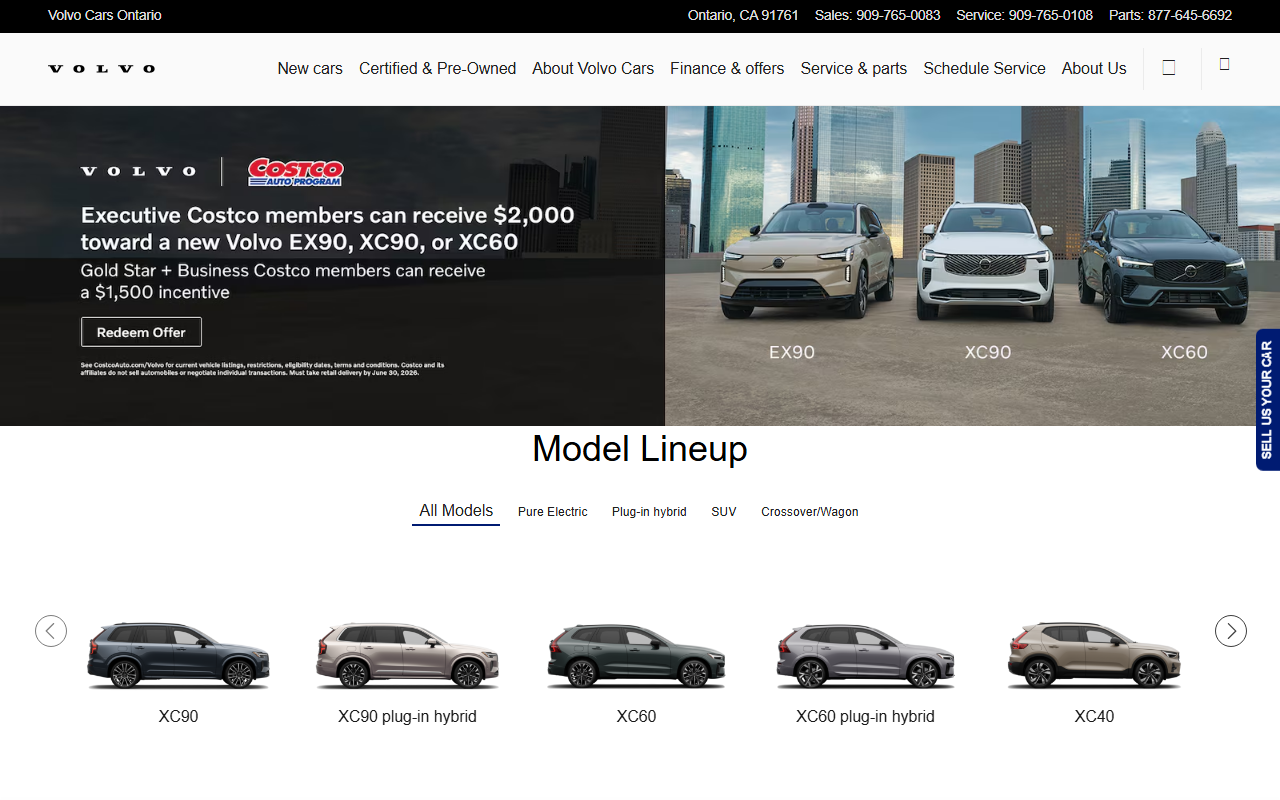Click the XC60 plug-in hybrid label
The height and width of the screenshot is (800, 1280).
(x=865, y=716)
